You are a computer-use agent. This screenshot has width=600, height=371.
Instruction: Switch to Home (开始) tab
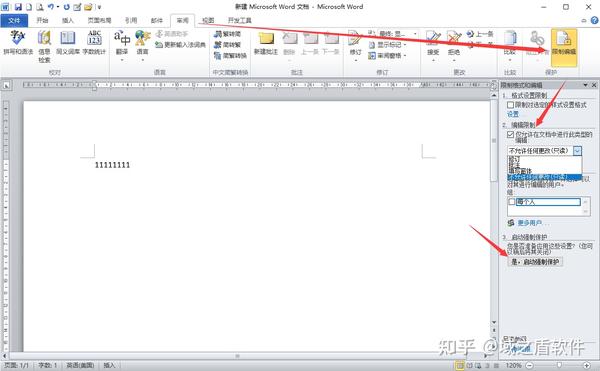(x=42, y=21)
